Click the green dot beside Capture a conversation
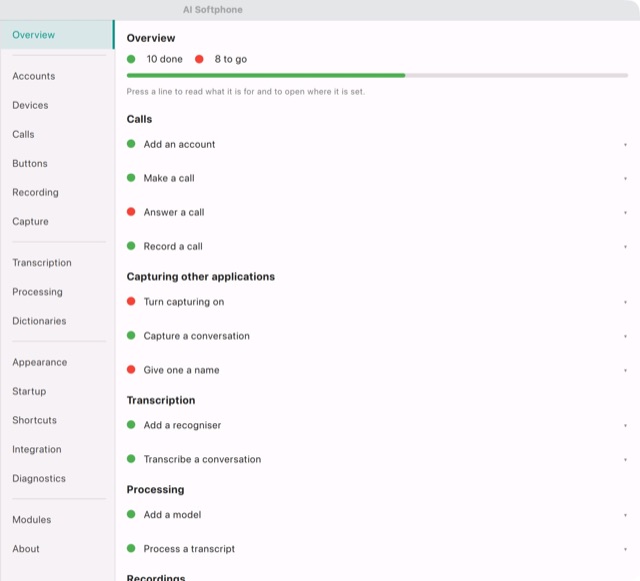This screenshot has height=581, width=640. (x=131, y=335)
